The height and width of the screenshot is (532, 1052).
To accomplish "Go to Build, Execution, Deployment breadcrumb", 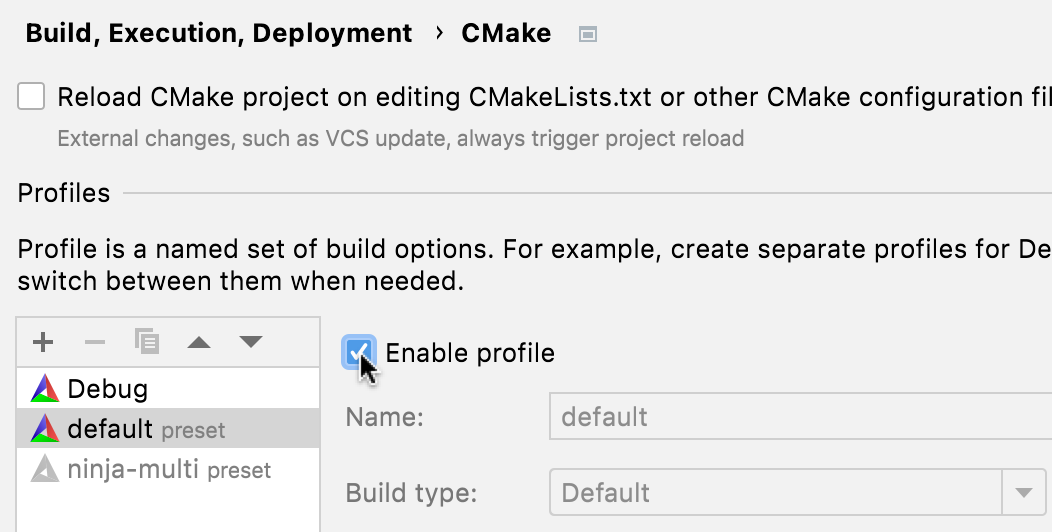I will coord(219,33).
